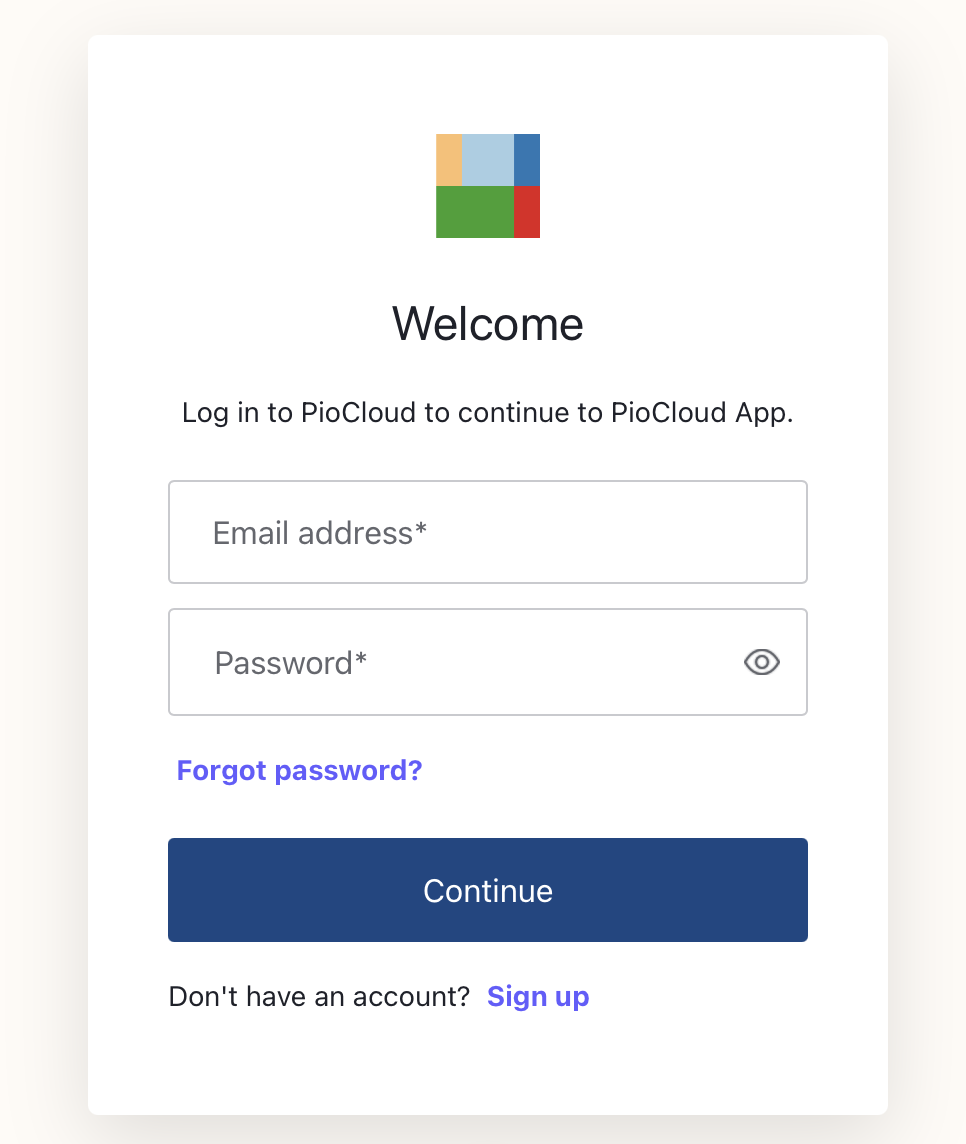The width and height of the screenshot is (966, 1144).
Task: Click the eye icon in the password field
Action: point(761,662)
